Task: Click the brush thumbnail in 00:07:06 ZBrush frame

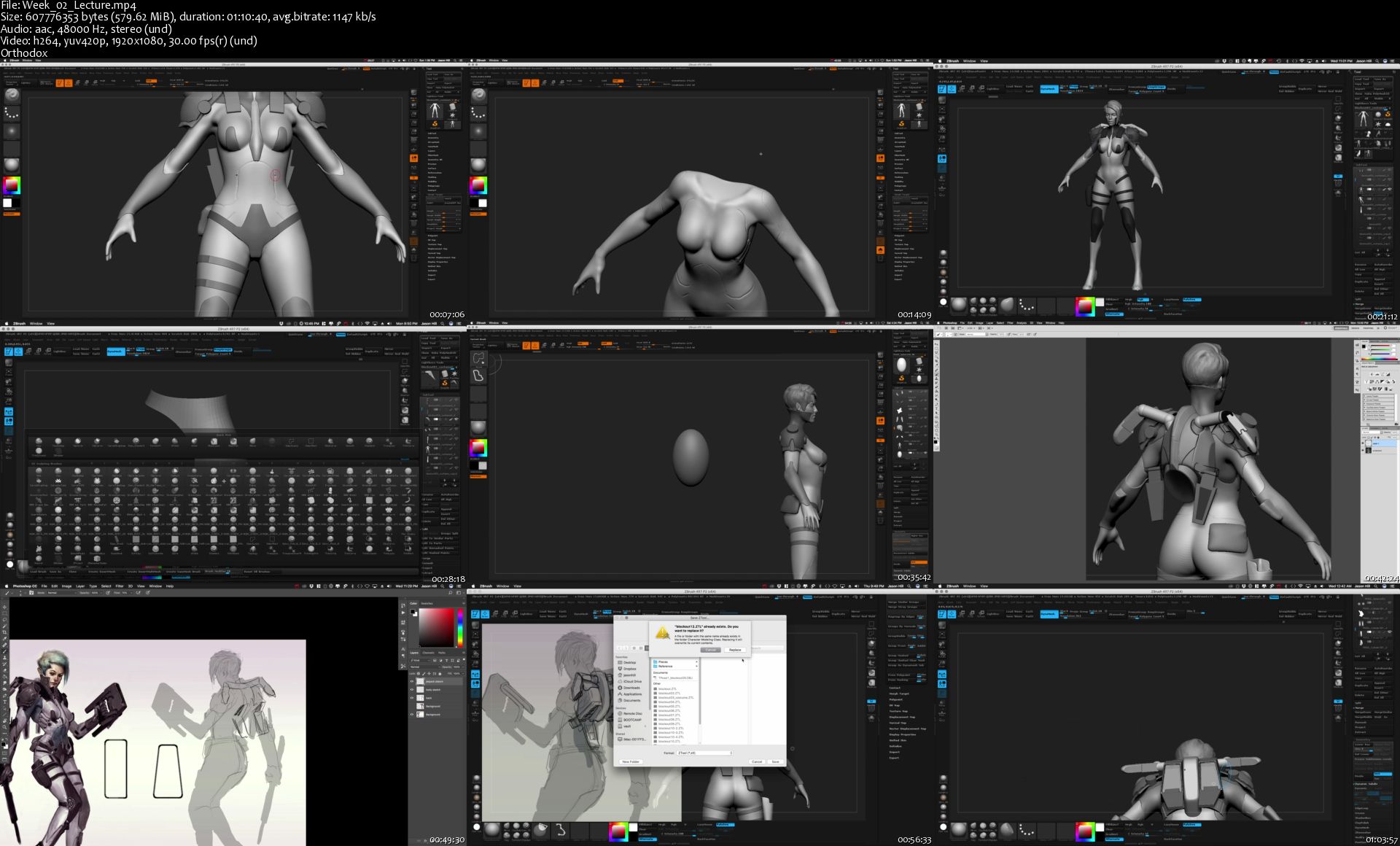Action: (x=12, y=96)
